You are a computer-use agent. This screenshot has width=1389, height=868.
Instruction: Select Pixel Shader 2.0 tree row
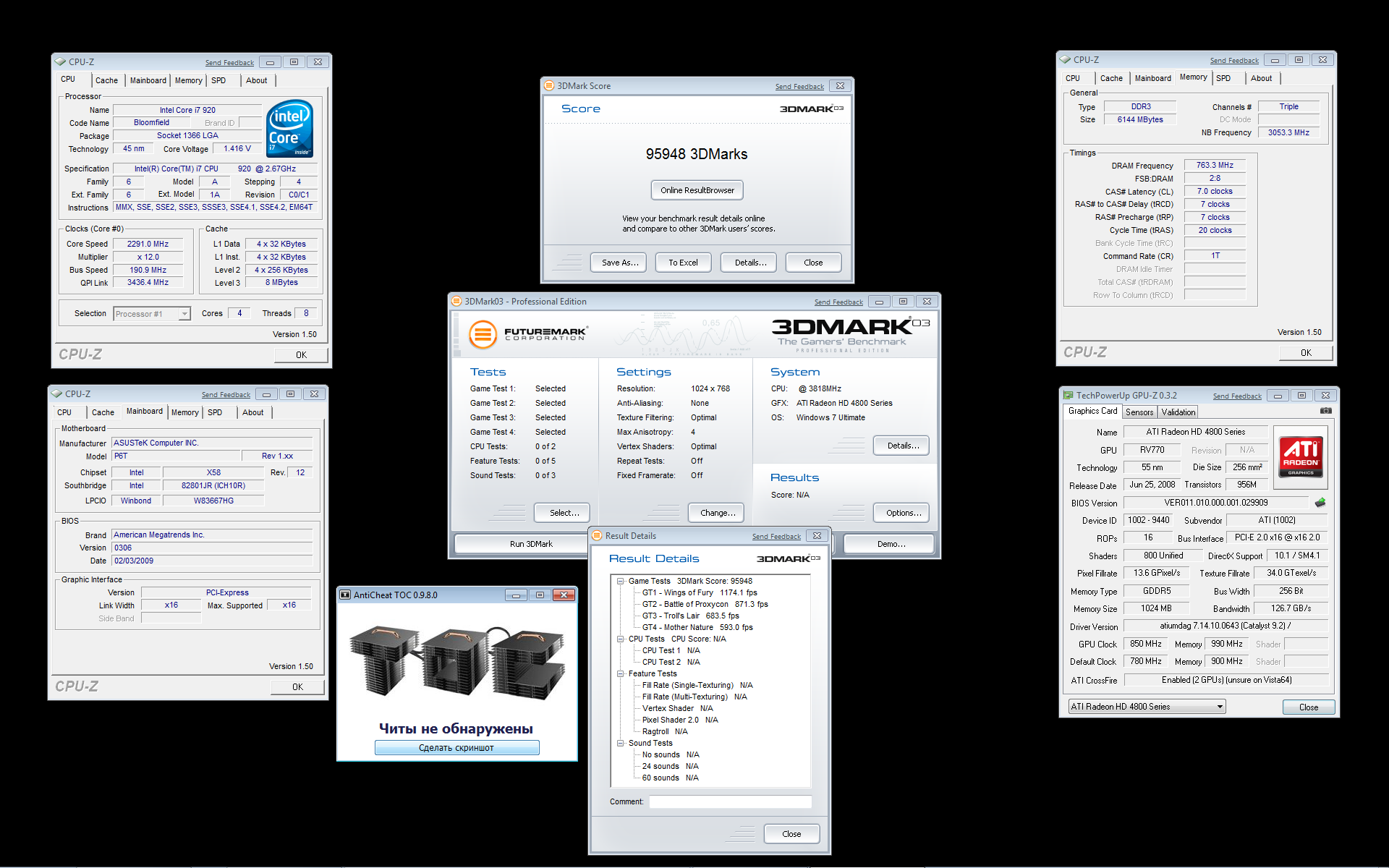tap(679, 720)
